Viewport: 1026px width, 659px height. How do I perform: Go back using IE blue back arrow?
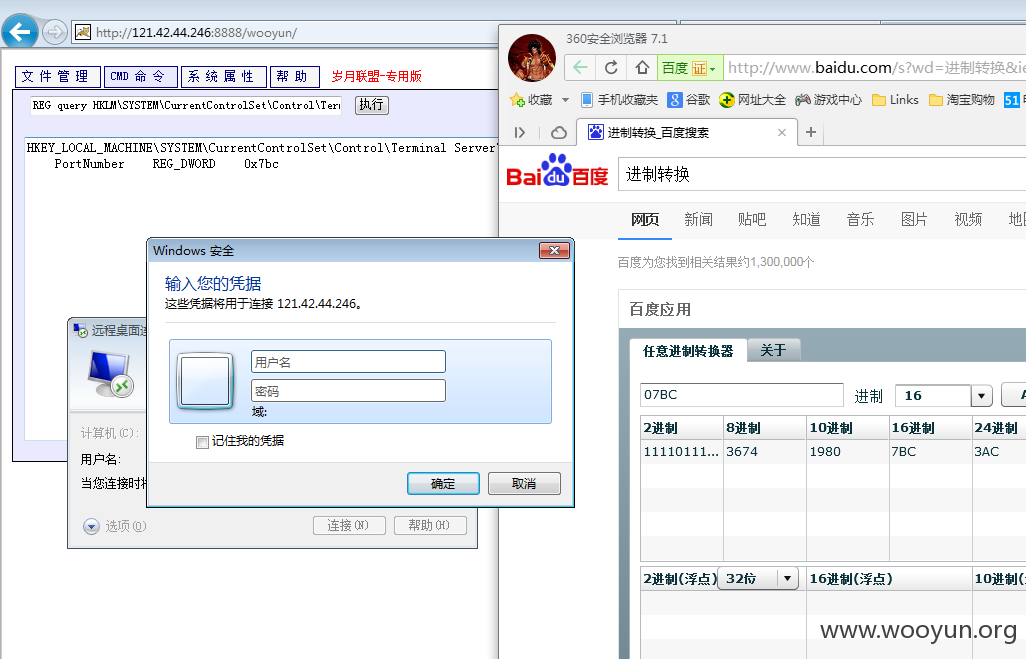tap(20, 31)
